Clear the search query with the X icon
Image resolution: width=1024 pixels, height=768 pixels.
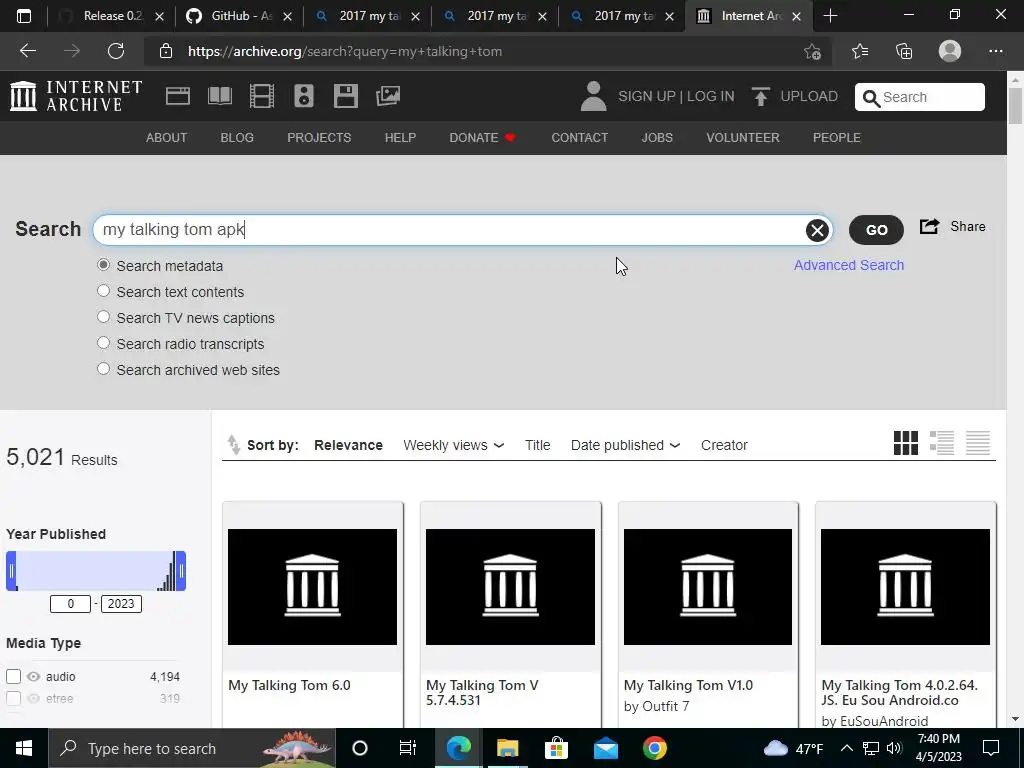pos(817,230)
